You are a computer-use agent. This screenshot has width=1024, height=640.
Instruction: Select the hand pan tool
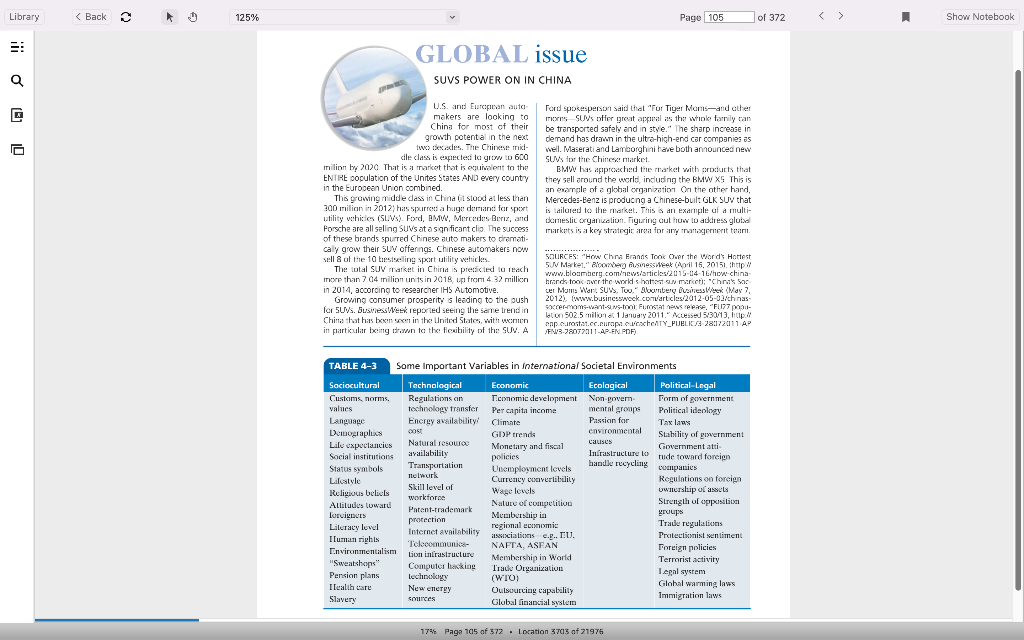[192, 17]
